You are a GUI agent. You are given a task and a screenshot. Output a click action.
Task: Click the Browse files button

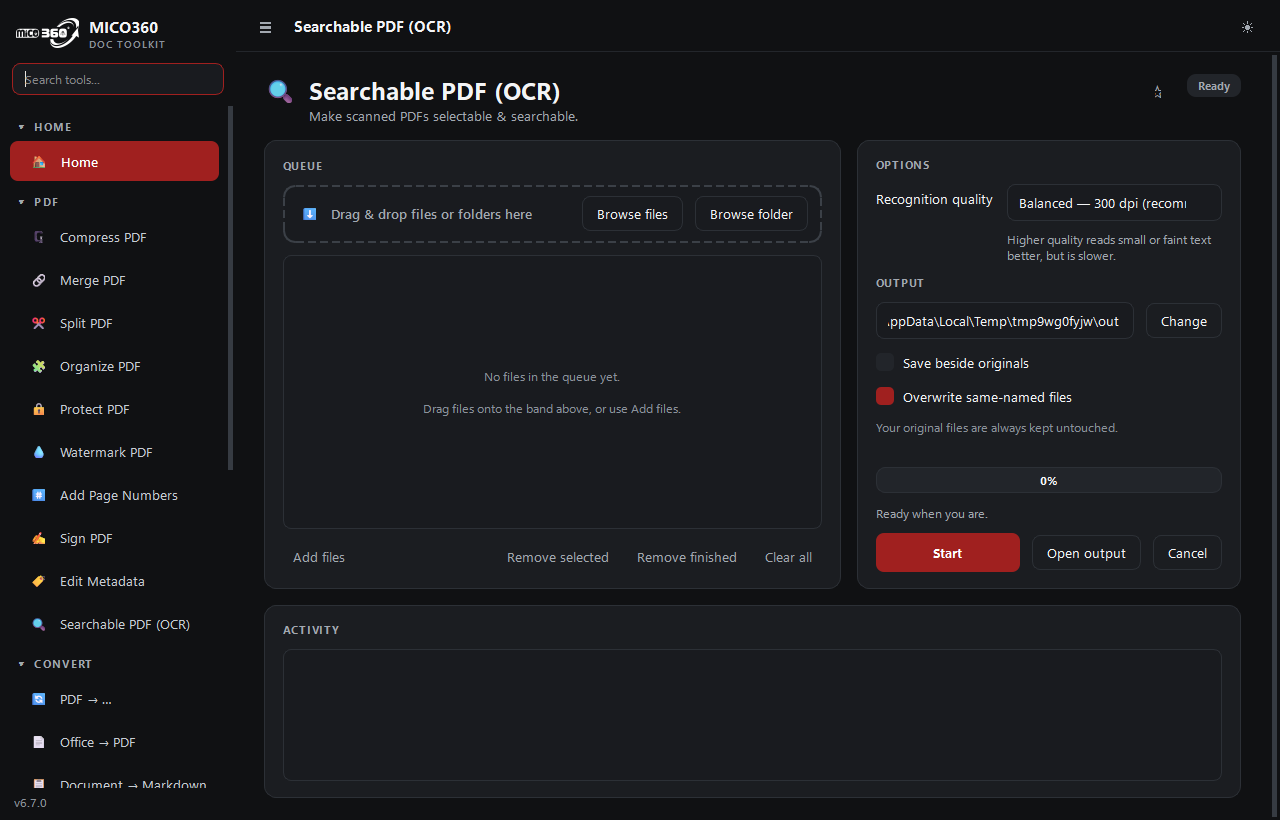632,214
